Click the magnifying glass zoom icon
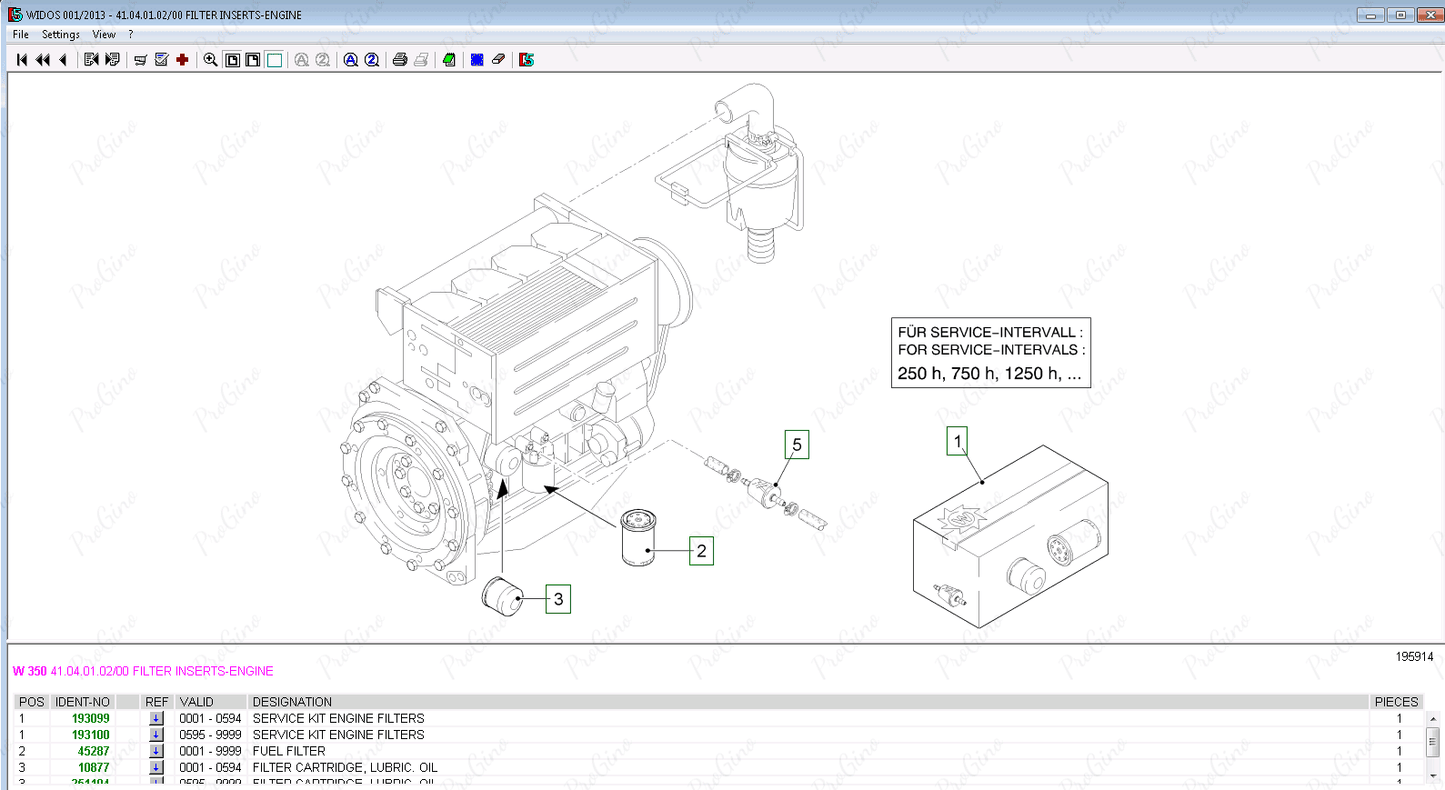 [210, 60]
